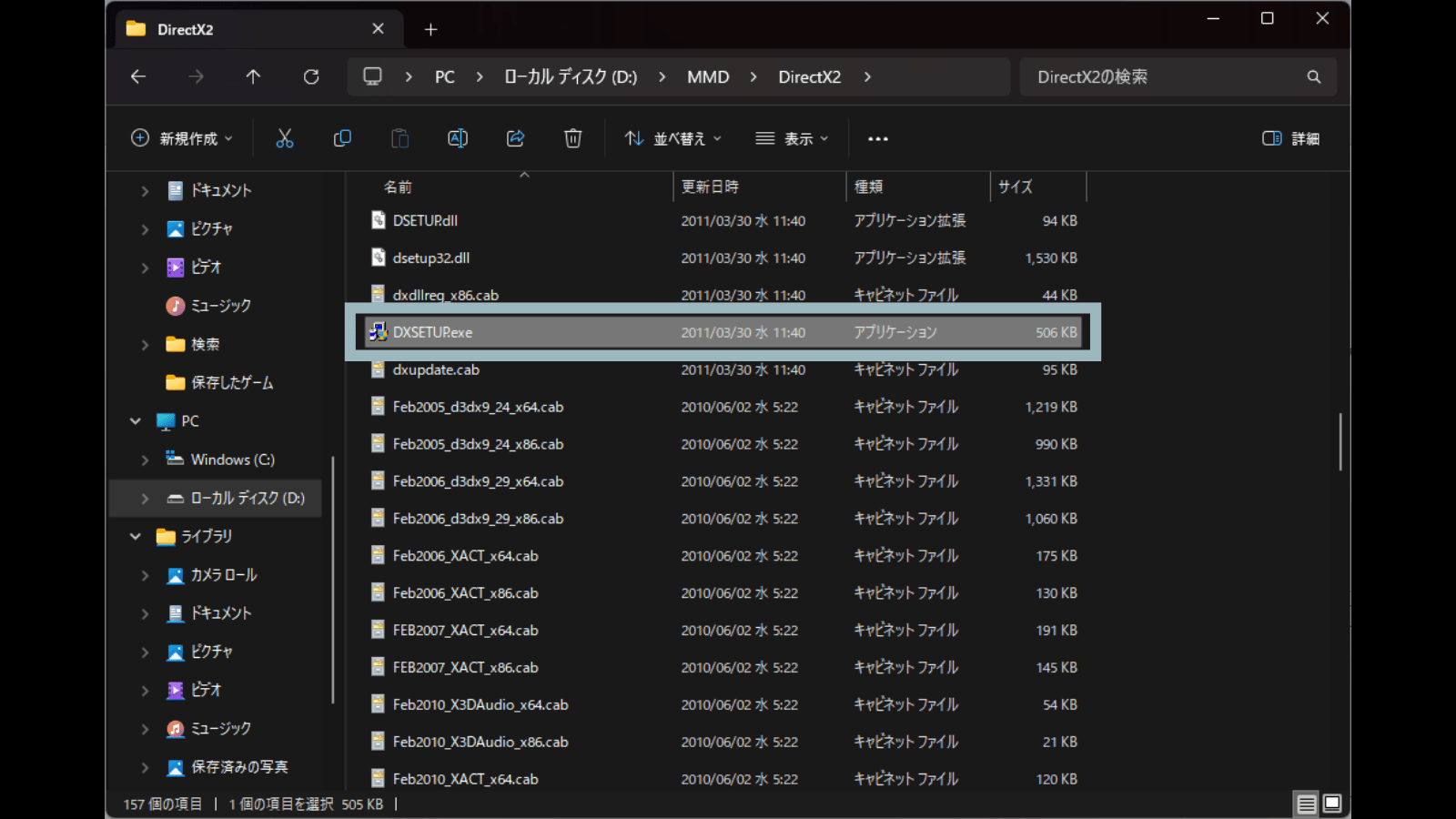Click the Cut scissors icon
The image size is (1456, 819).
285,138
